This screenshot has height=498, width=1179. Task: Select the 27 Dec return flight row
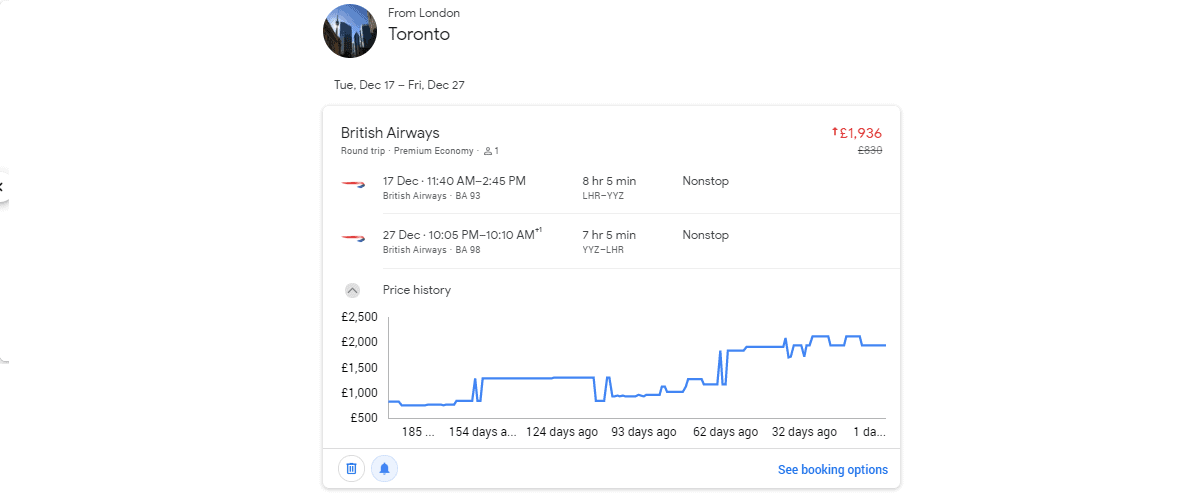click(x=611, y=241)
